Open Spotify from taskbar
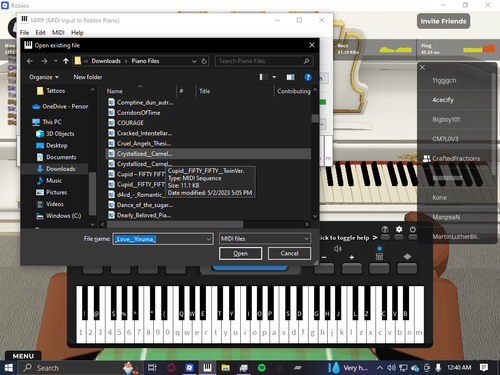500x375 pixels. point(262,368)
